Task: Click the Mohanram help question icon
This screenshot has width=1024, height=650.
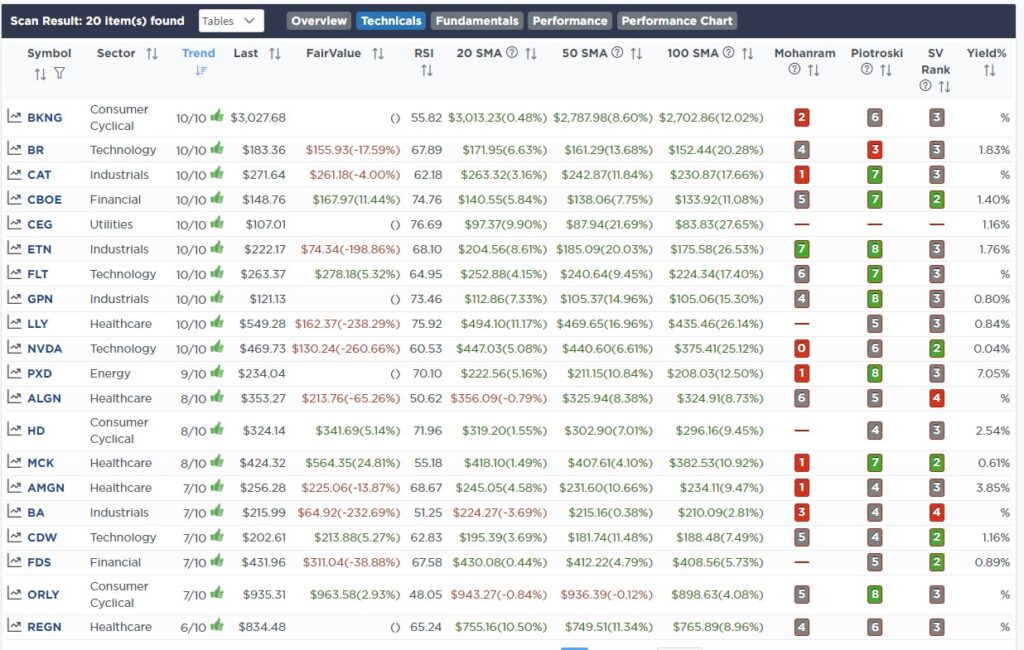Action: 794,69
